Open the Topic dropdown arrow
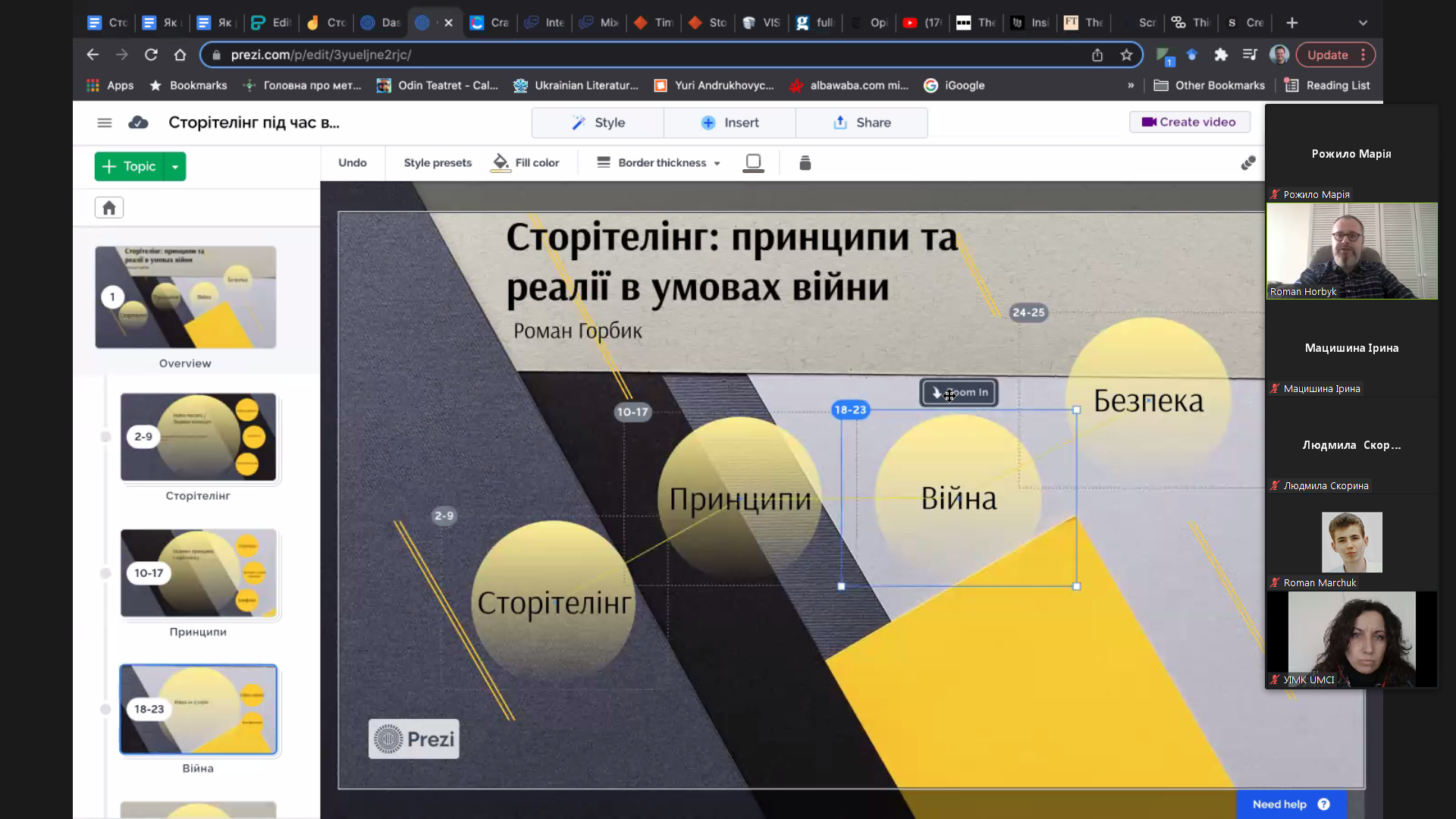The height and width of the screenshot is (819, 1456). coord(175,166)
